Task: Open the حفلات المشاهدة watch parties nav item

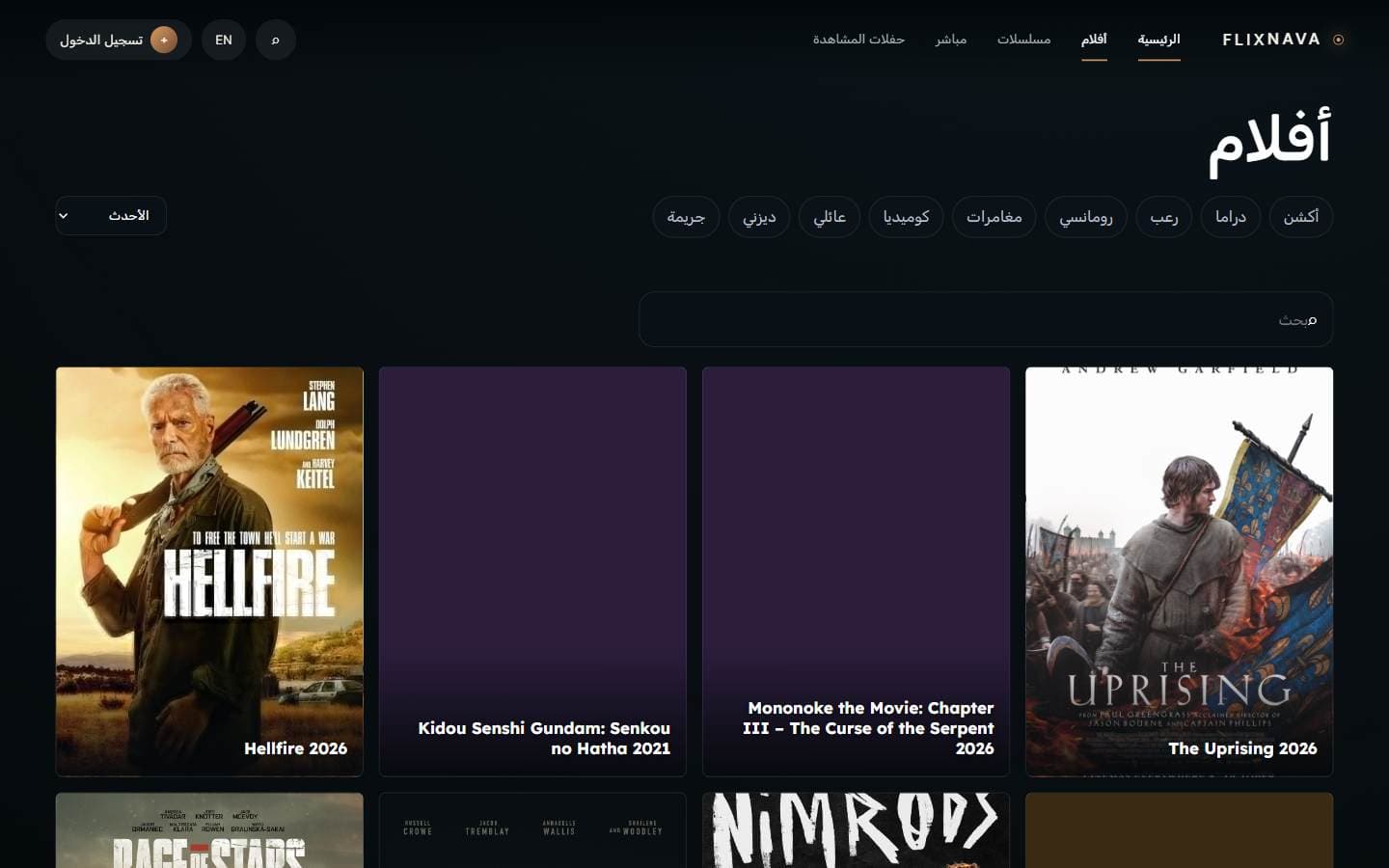Action: [x=858, y=40]
